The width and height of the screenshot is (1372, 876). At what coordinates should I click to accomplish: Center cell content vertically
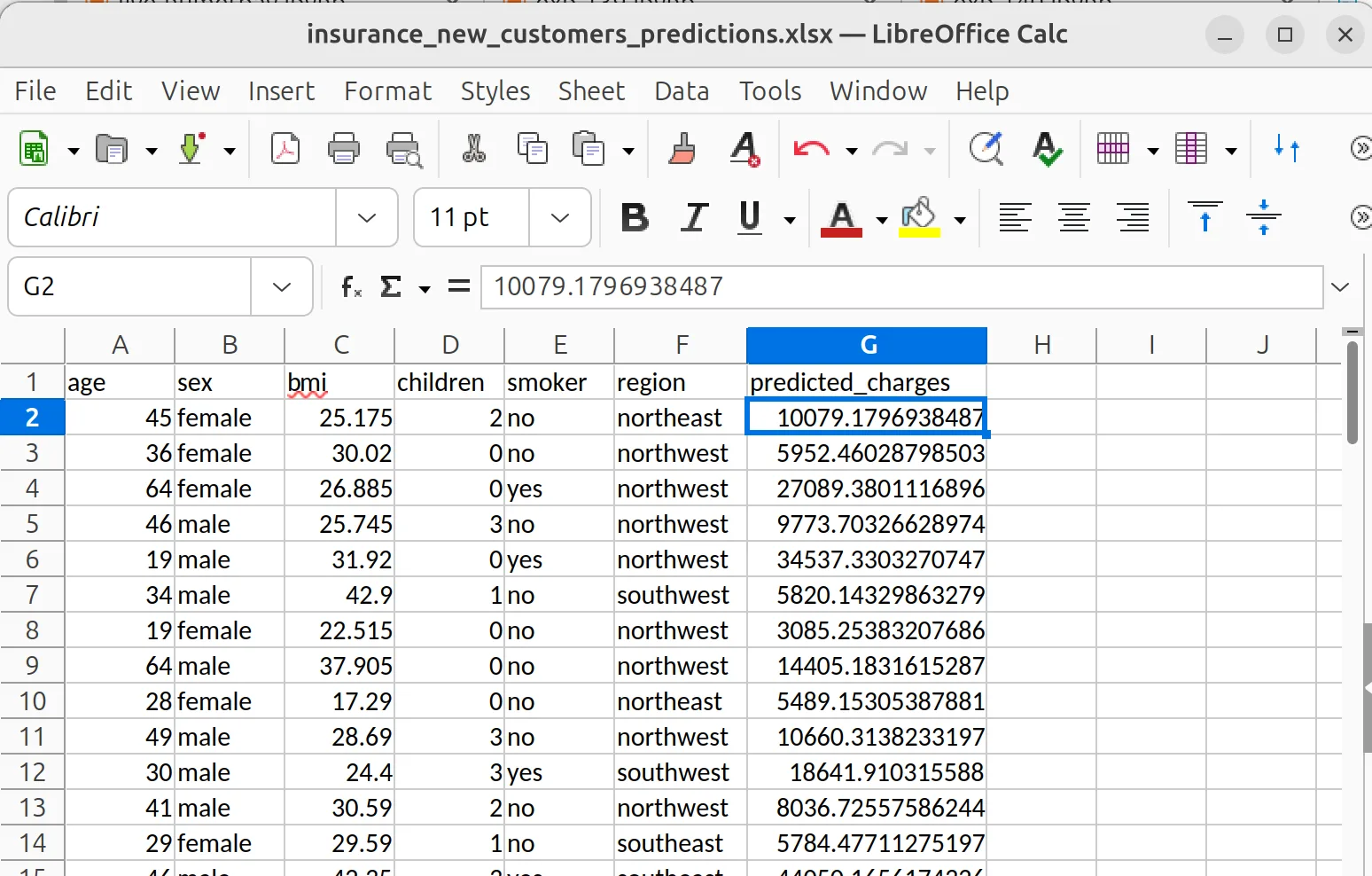point(1264,217)
